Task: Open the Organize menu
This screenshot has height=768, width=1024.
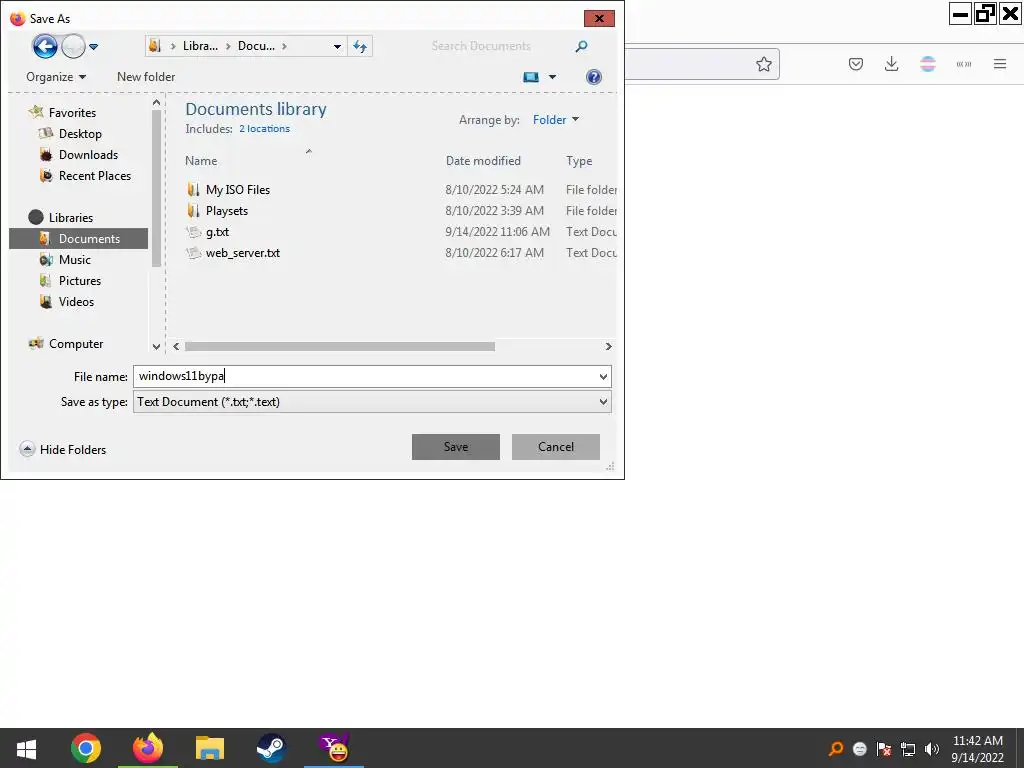Action: (56, 77)
